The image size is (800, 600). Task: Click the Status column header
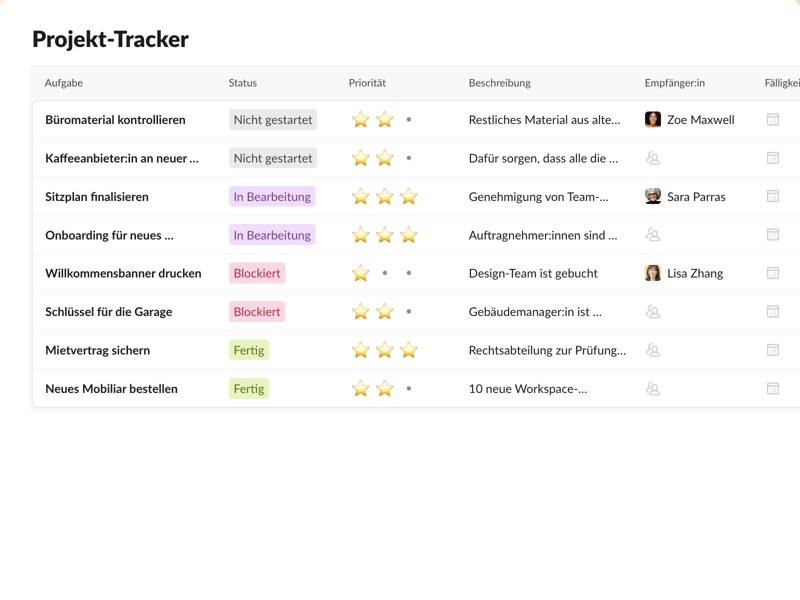[x=243, y=83]
